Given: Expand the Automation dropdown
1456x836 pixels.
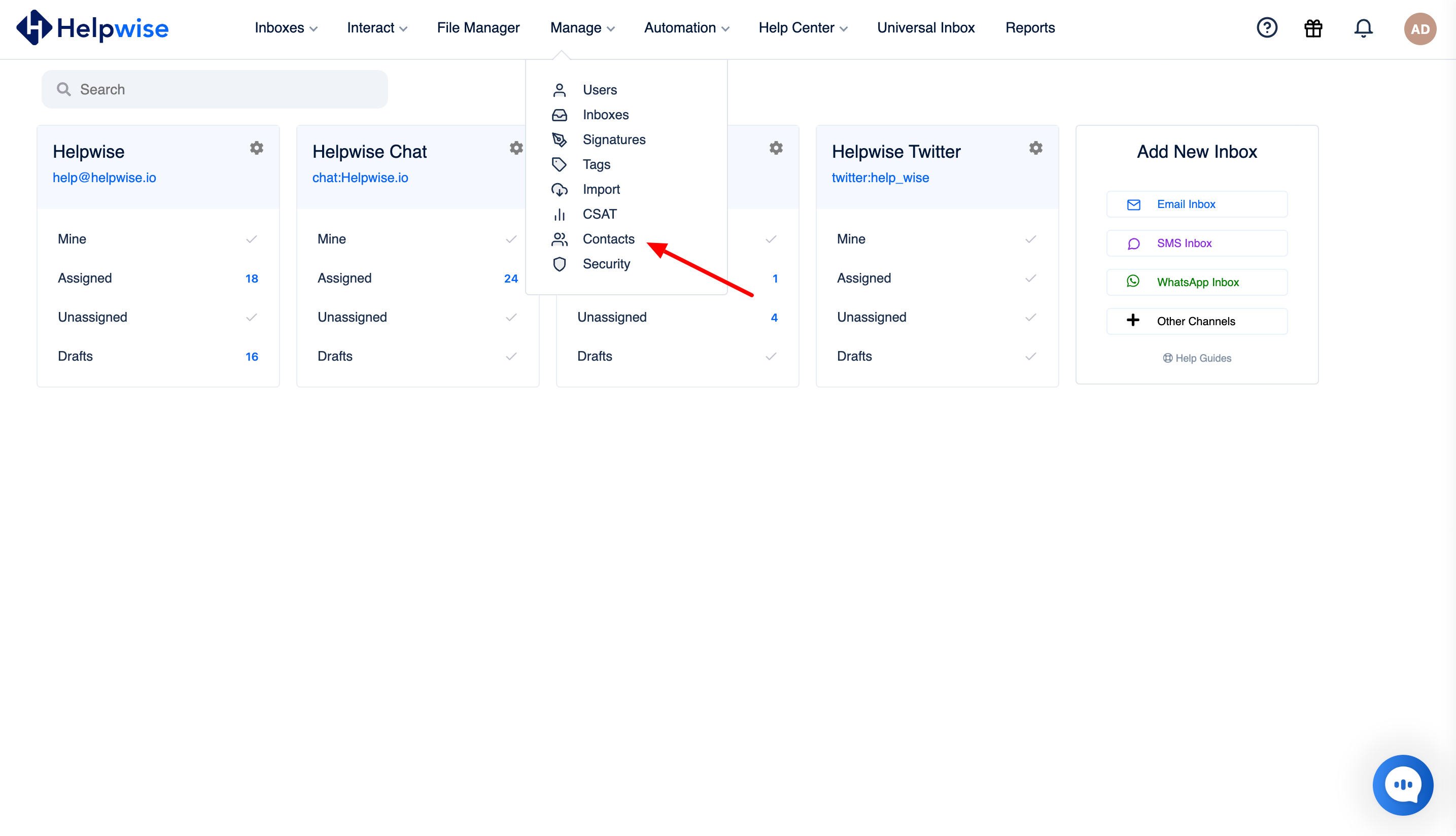Looking at the screenshot, I should [687, 27].
